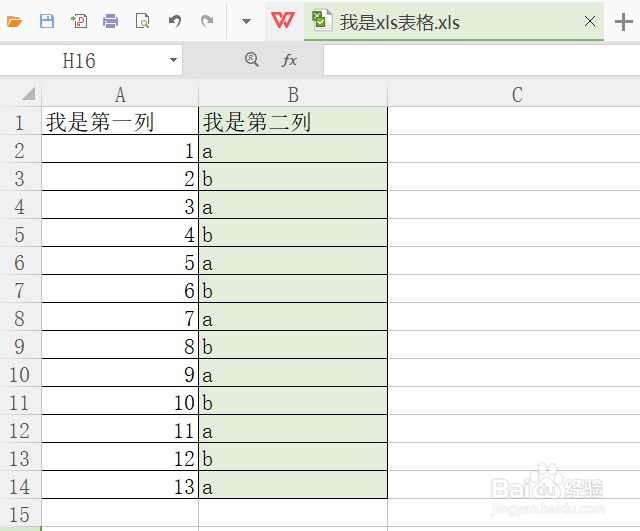The height and width of the screenshot is (531, 640).
Task: Add a new document tab
Action: coord(624,22)
